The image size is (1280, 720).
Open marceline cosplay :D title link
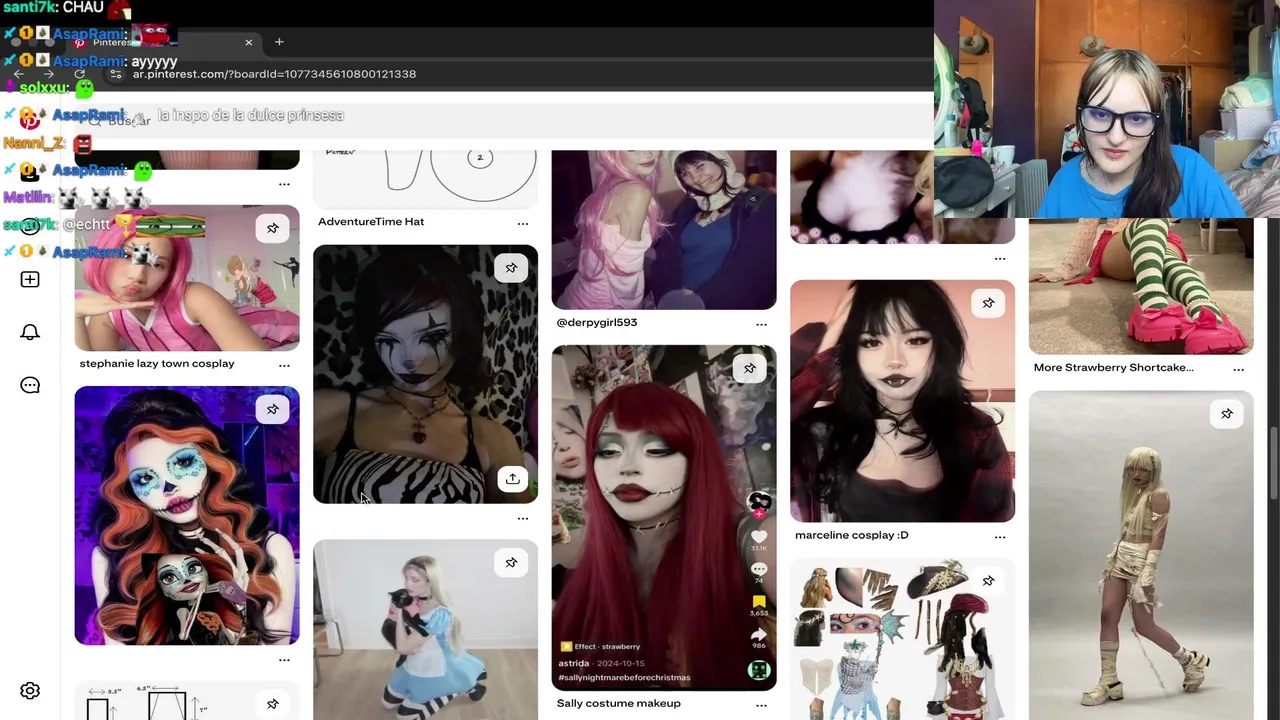pos(852,536)
